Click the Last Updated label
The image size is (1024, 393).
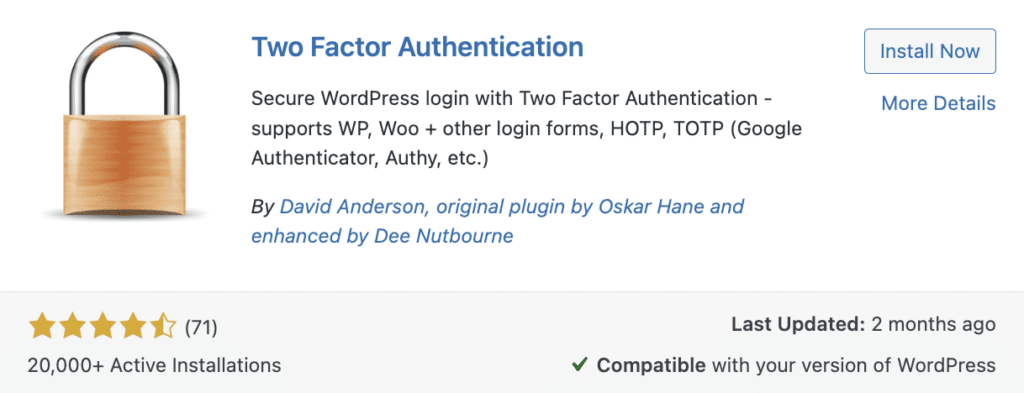pyautogui.click(x=798, y=324)
